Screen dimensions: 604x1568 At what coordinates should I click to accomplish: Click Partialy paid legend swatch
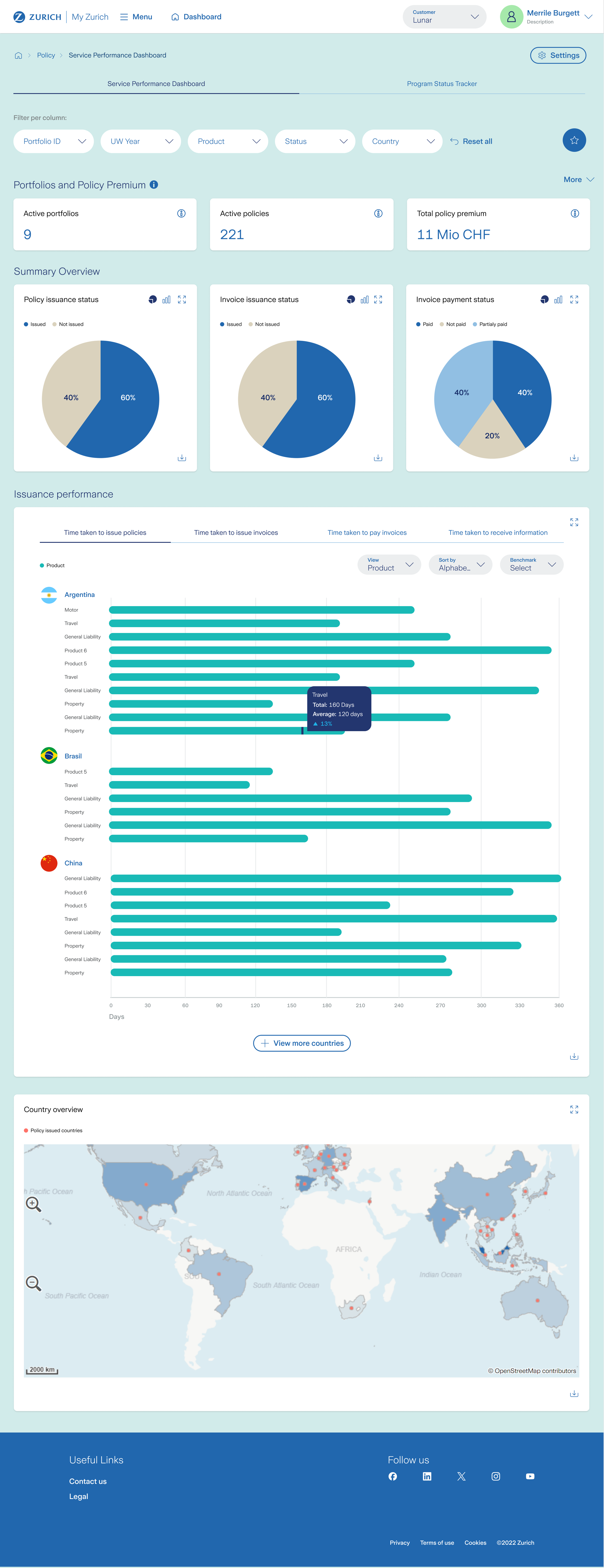tap(475, 324)
